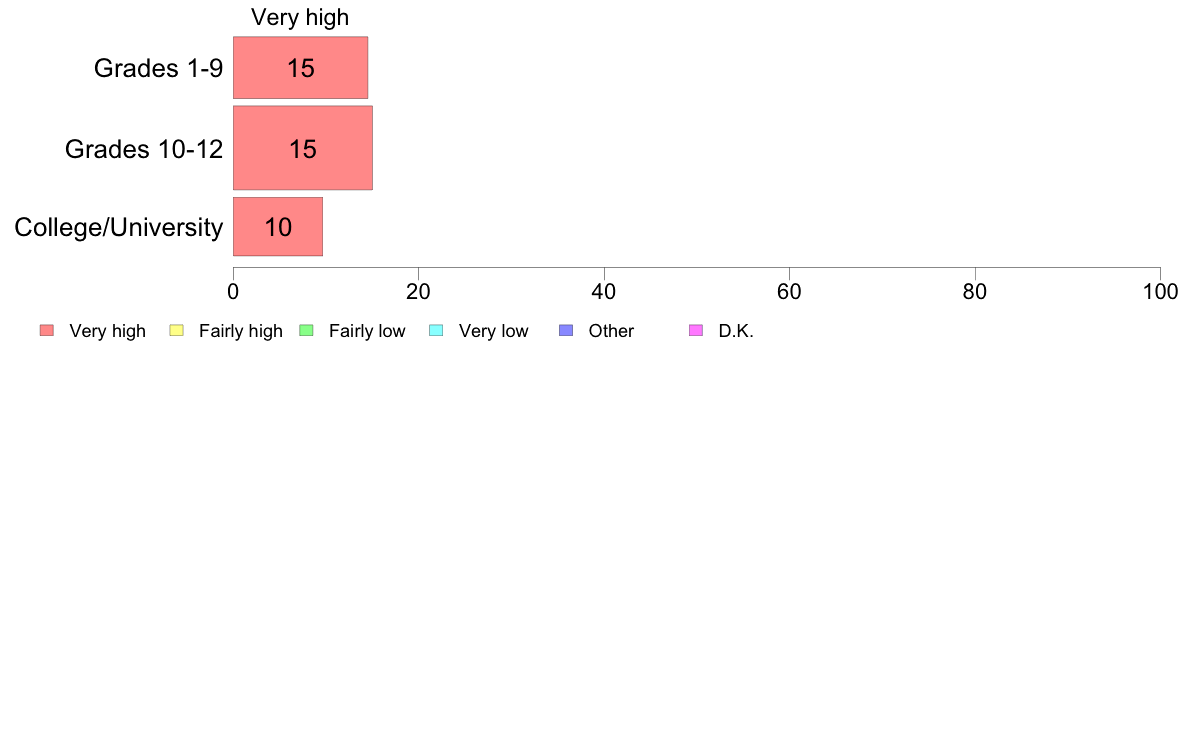Click the Fairly high yellow legend swatch
Image resolution: width=1188 pixels, height=736 pixels.
177,330
